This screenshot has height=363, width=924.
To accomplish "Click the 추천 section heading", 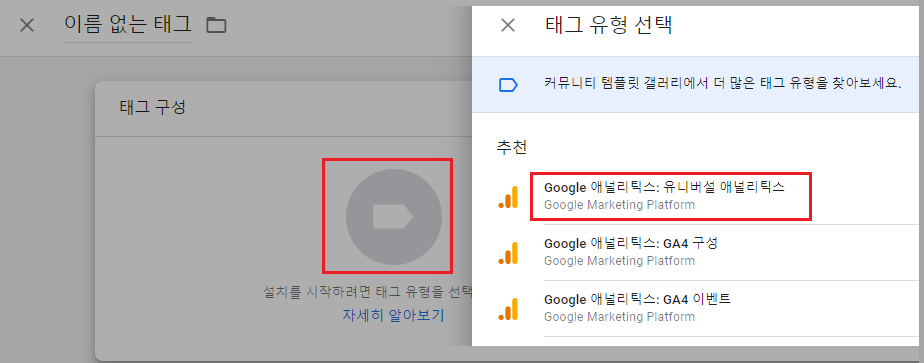I will click(512, 148).
